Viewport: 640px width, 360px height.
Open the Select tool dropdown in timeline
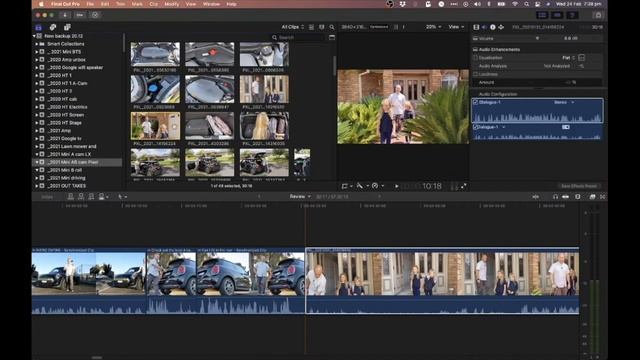tap(122, 197)
